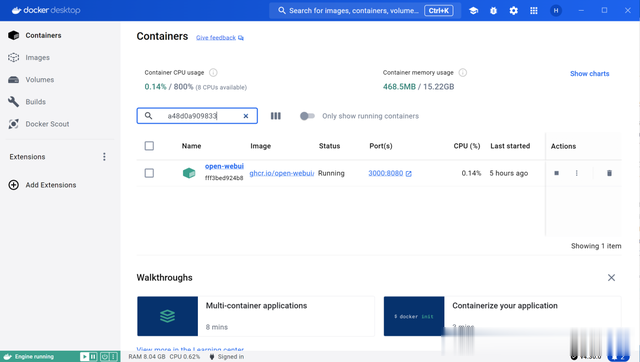Open the Give feedback link
The width and height of the screenshot is (640, 362).
tap(220, 38)
